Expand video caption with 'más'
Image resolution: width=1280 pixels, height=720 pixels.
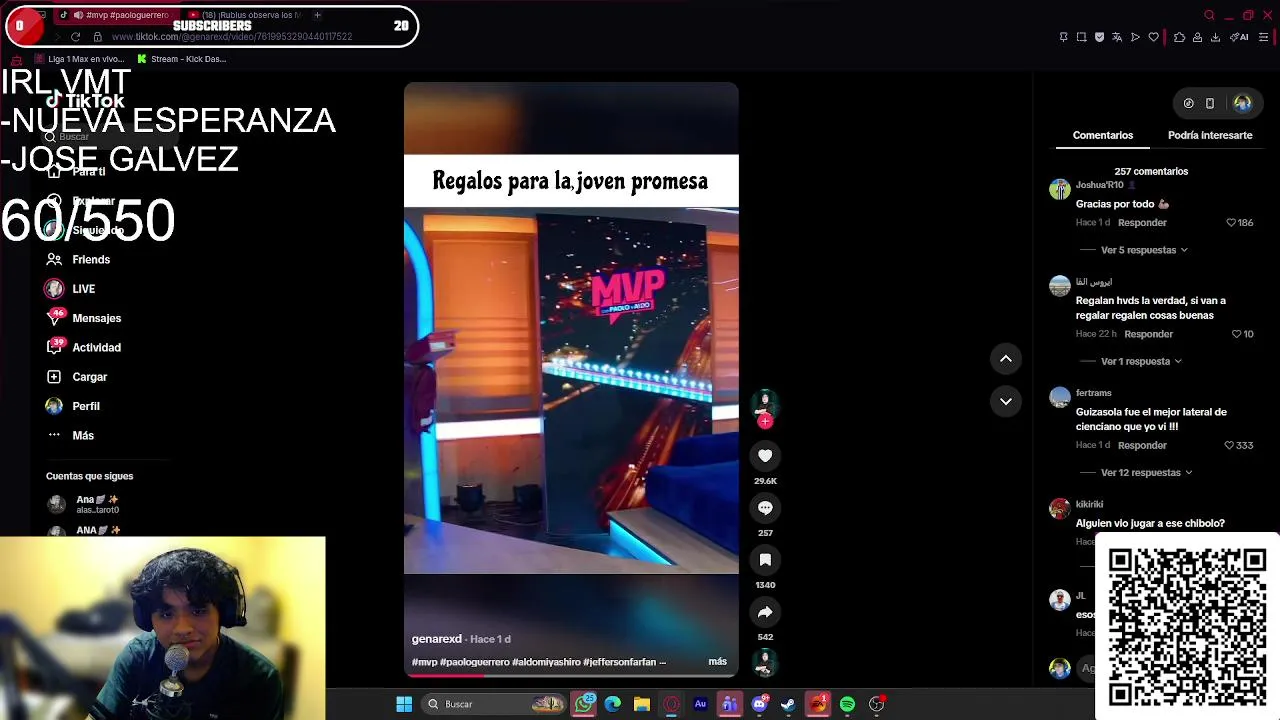[x=718, y=662]
